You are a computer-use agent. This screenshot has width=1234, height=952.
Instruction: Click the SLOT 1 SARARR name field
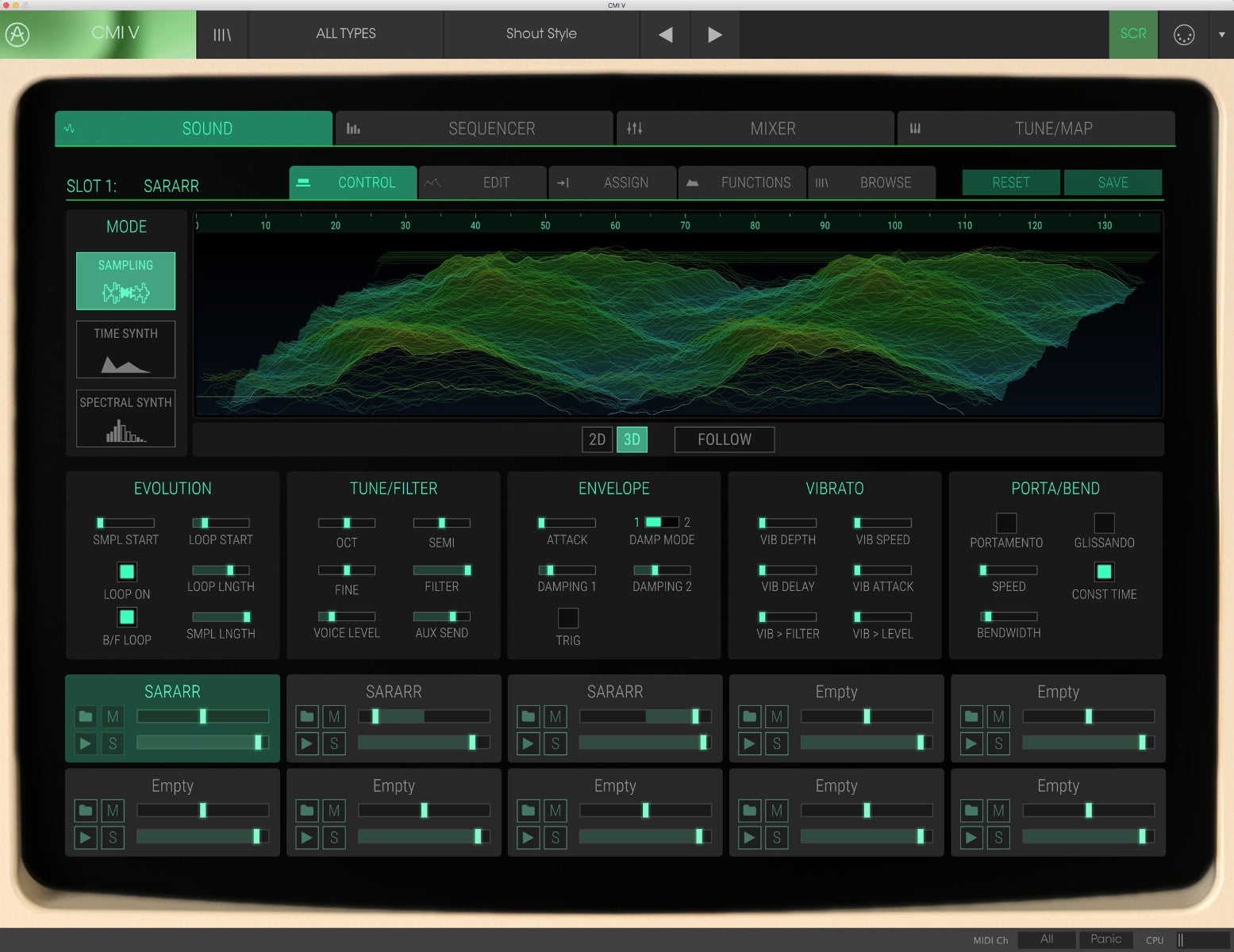pyautogui.click(x=171, y=186)
